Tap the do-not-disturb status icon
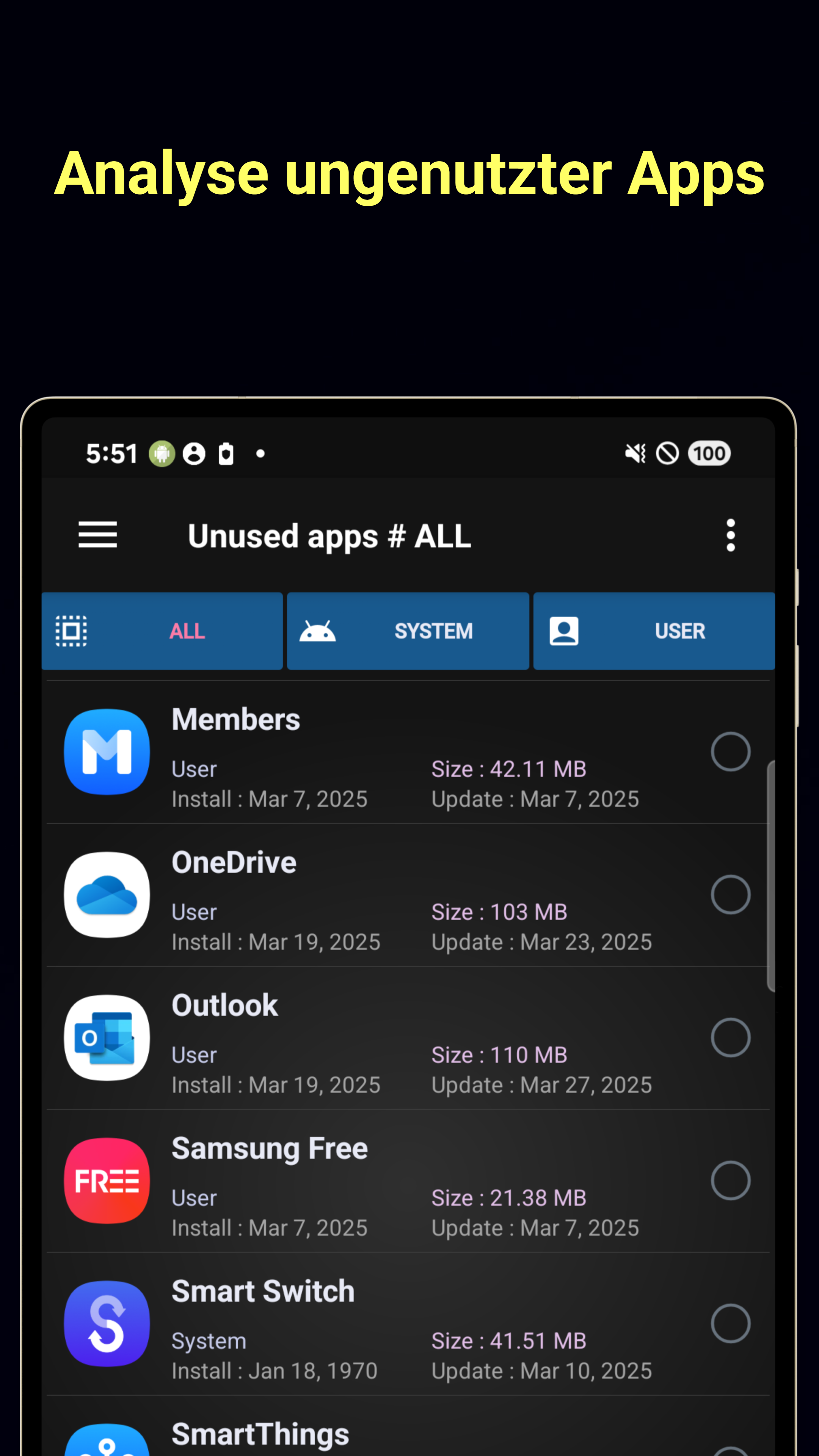Viewport: 819px width, 1456px height. pyautogui.click(x=667, y=453)
